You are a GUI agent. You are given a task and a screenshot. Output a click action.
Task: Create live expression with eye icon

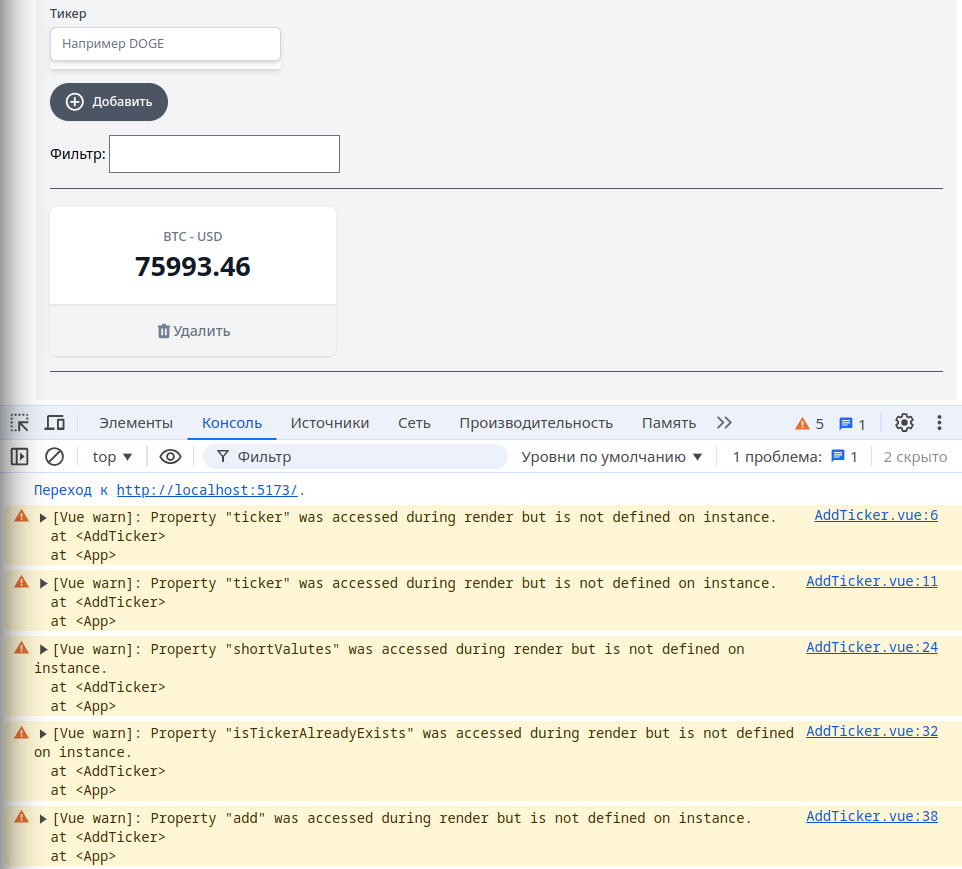[171, 457]
